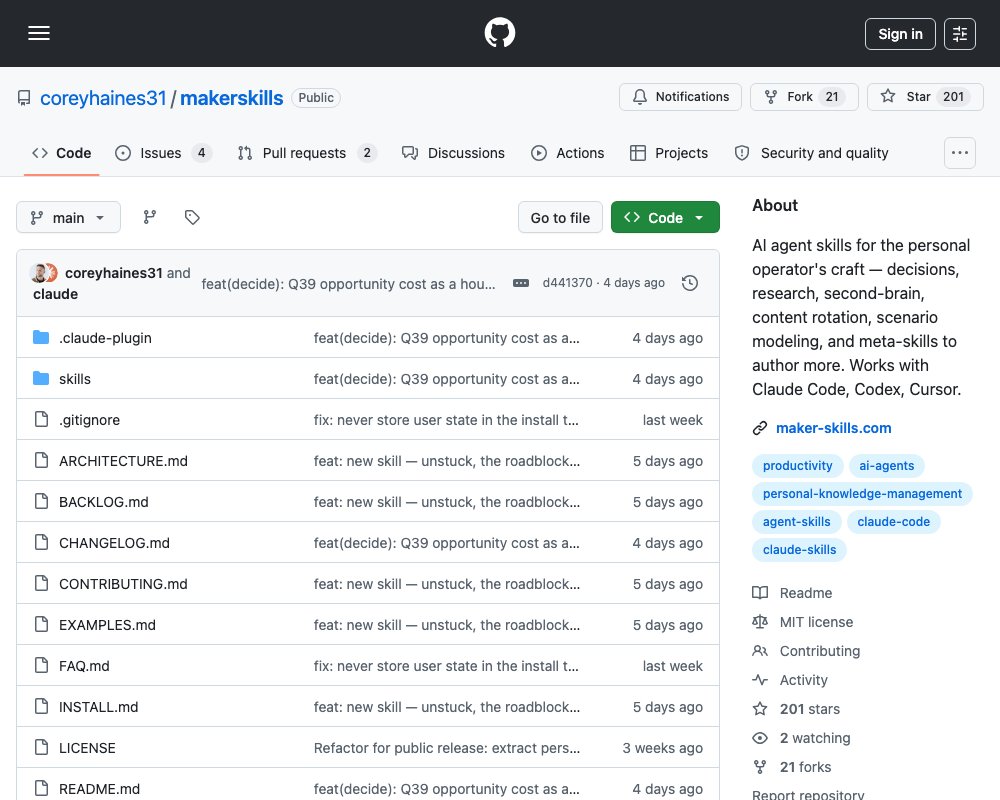Open the .gitignore file
The image size is (1000, 800).
(89, 420)
